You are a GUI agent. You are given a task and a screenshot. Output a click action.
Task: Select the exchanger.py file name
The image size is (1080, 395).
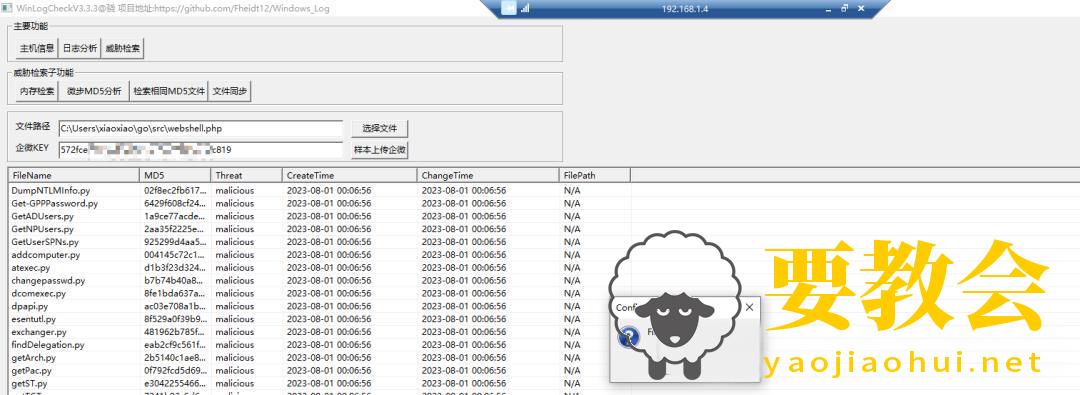pos(39,332)
